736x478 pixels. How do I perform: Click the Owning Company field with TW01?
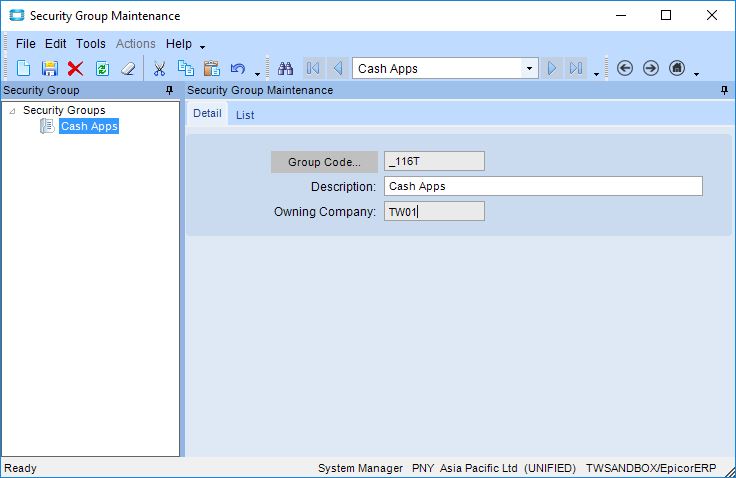[x=434, y=211]
